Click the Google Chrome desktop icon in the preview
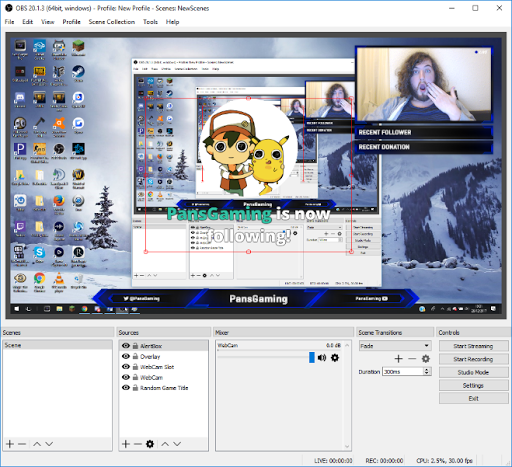The width and height of the screenshot is (512, 467). (x=39, y=278)
